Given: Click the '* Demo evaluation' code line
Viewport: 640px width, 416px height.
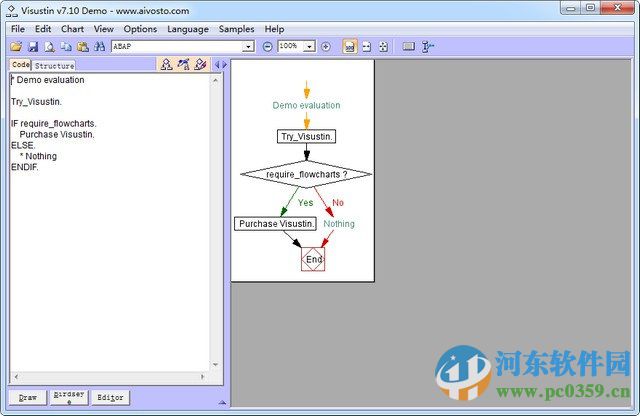Looking at the screenshot, I should (x=48, y=80).
